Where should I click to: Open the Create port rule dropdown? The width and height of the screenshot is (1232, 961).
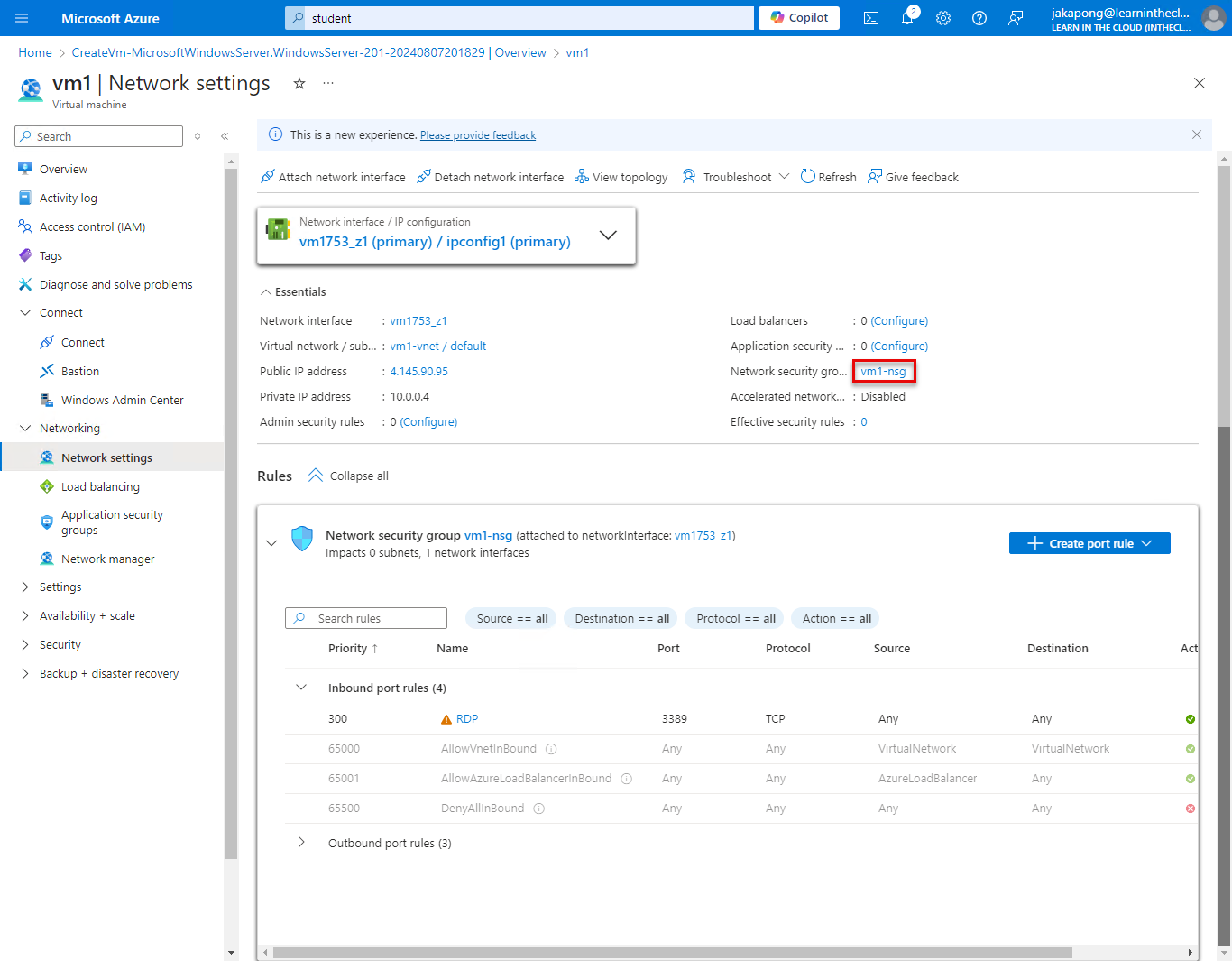(1089, 543)
